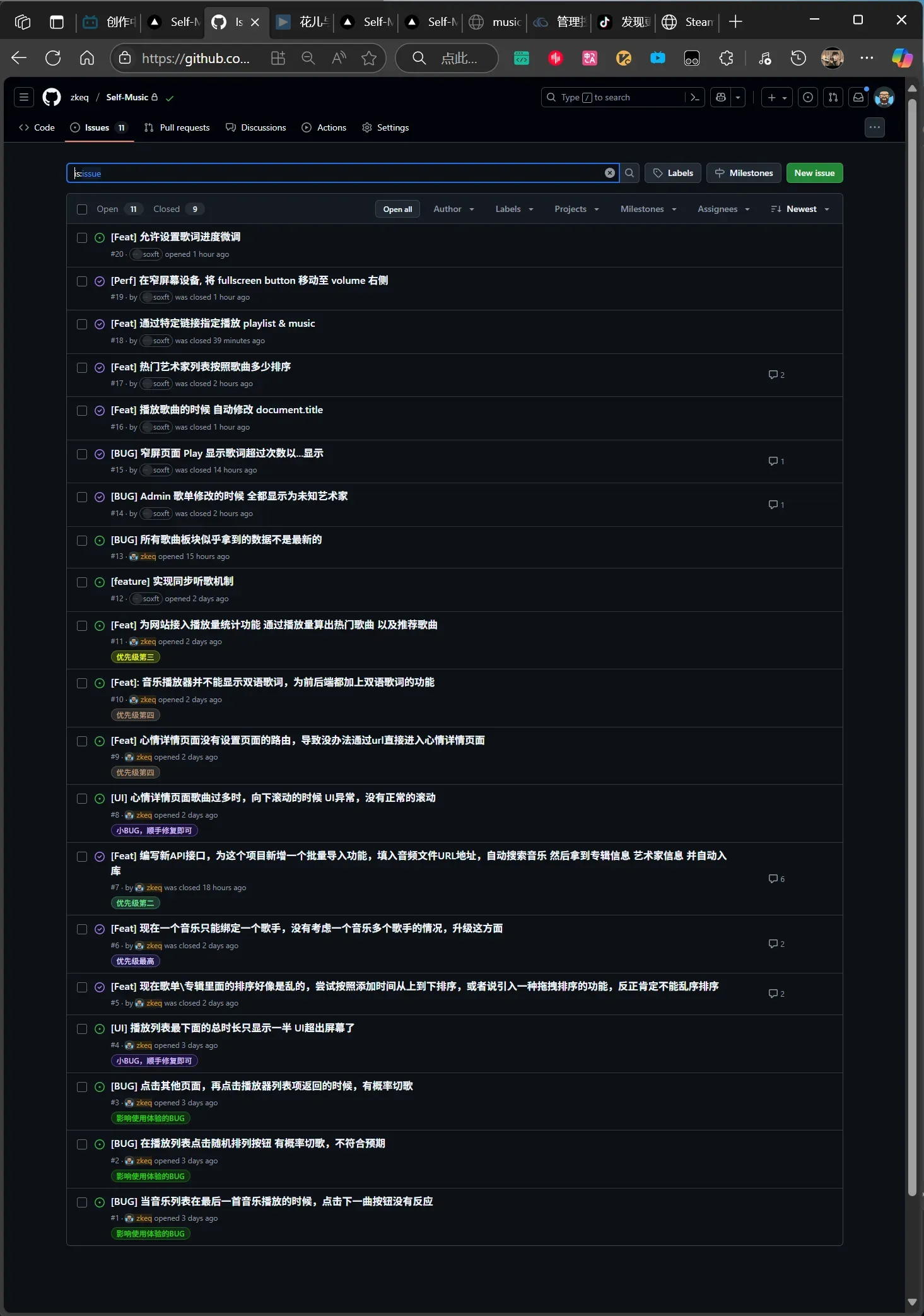
Task: Open a new browser tab
Action: tap(735, 22)
